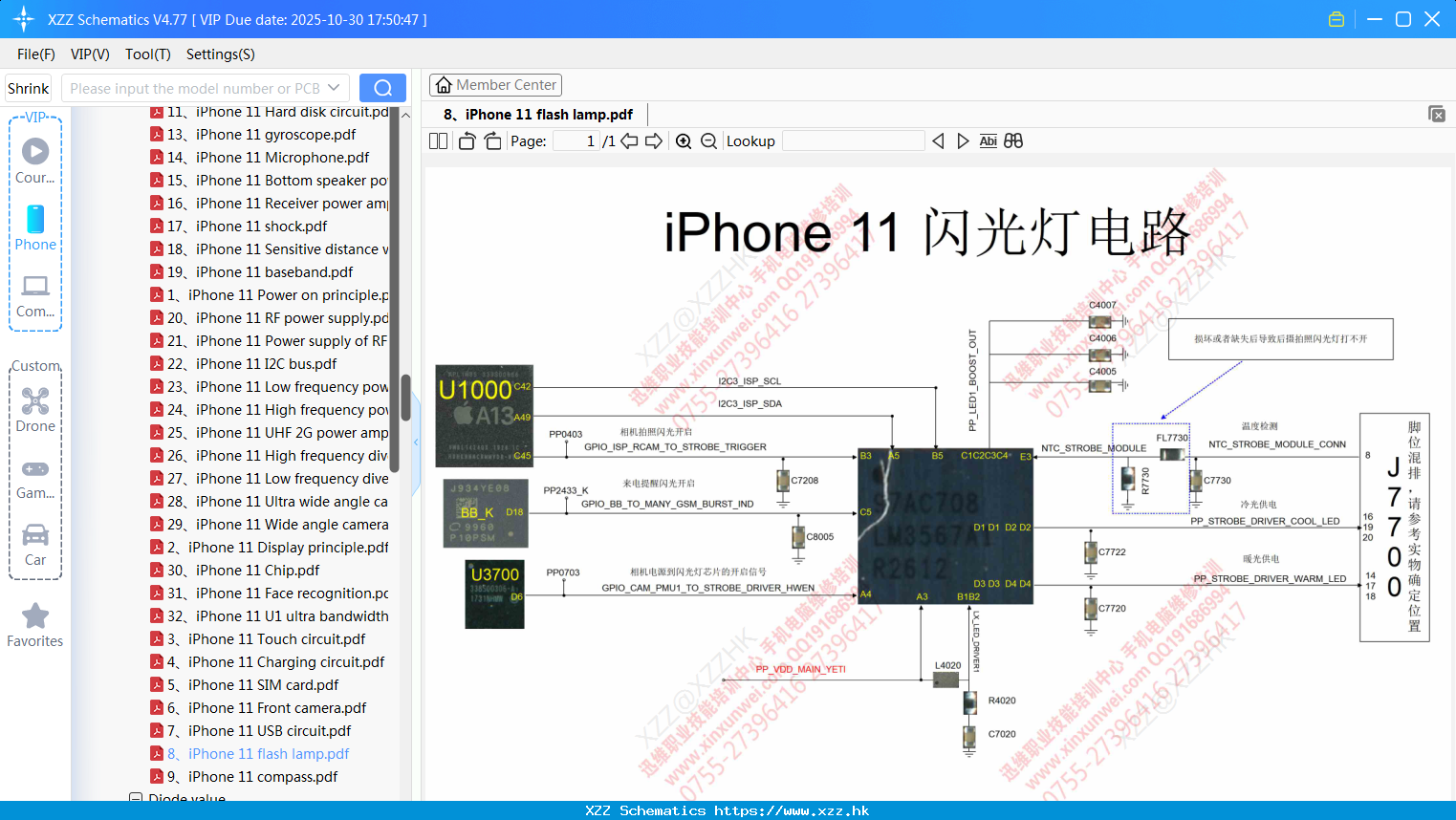This screenshot has height=820, width=1456.
Task: Open the Courses section in VIP sidebar
Action: coord(35,161)
